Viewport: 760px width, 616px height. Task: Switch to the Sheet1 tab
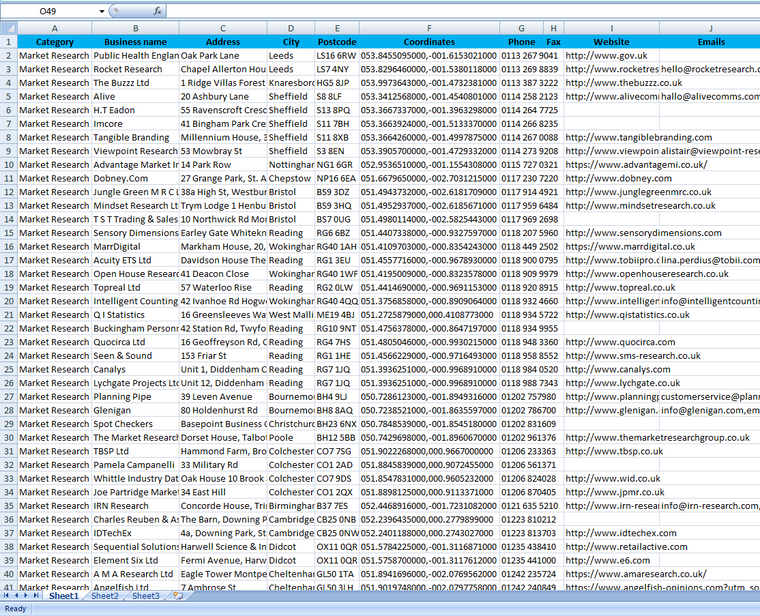click(63, 596)
